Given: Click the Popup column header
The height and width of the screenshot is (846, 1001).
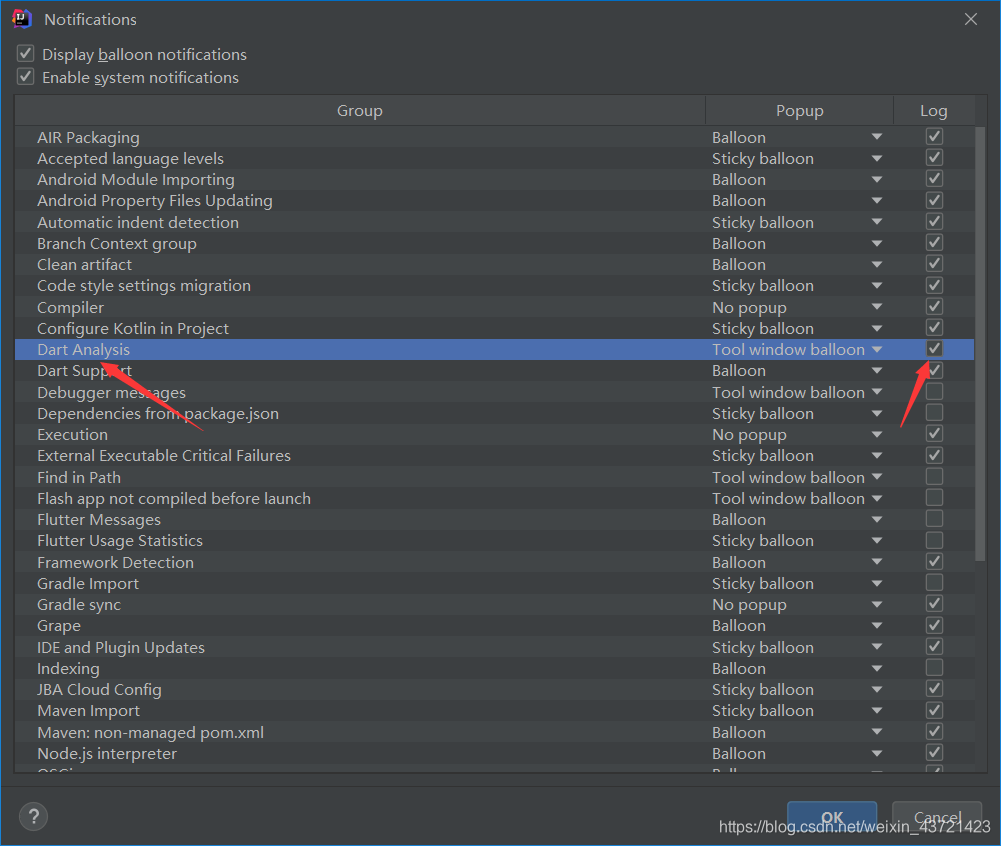Looking at the screenshot, I should point(799,110).
